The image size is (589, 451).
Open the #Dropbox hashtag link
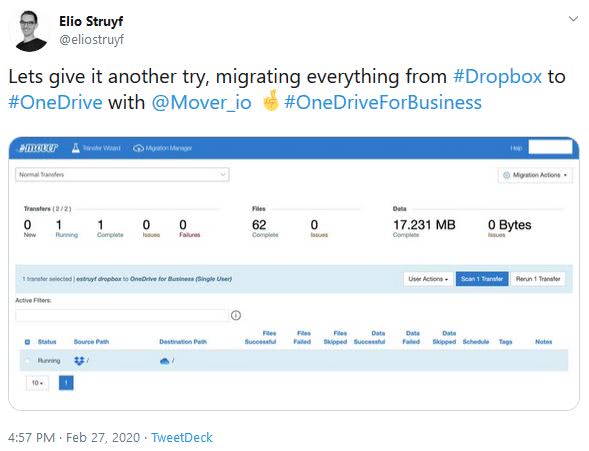click(x=497, y=77)
